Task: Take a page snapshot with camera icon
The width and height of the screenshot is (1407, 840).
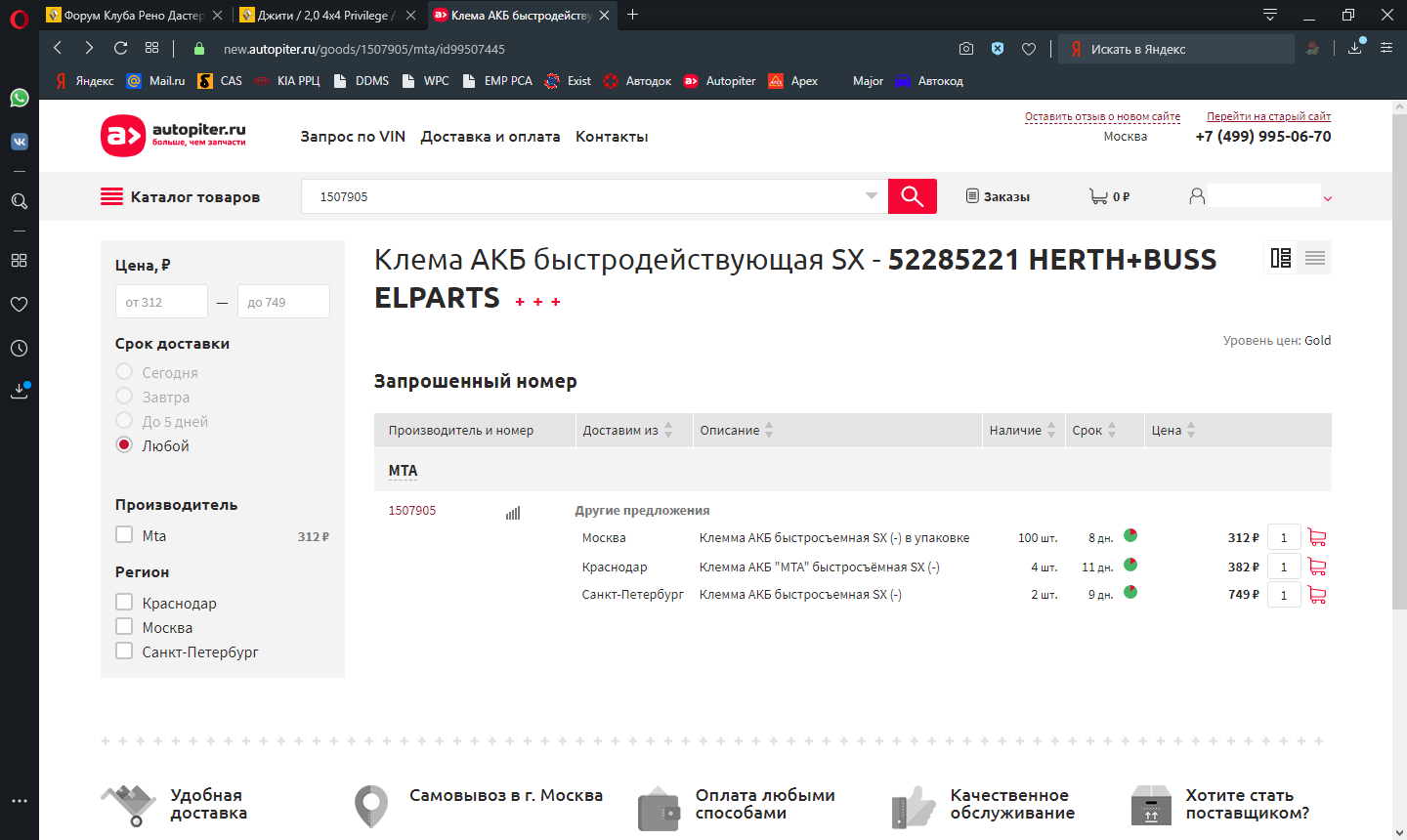Action: [965, 49]
